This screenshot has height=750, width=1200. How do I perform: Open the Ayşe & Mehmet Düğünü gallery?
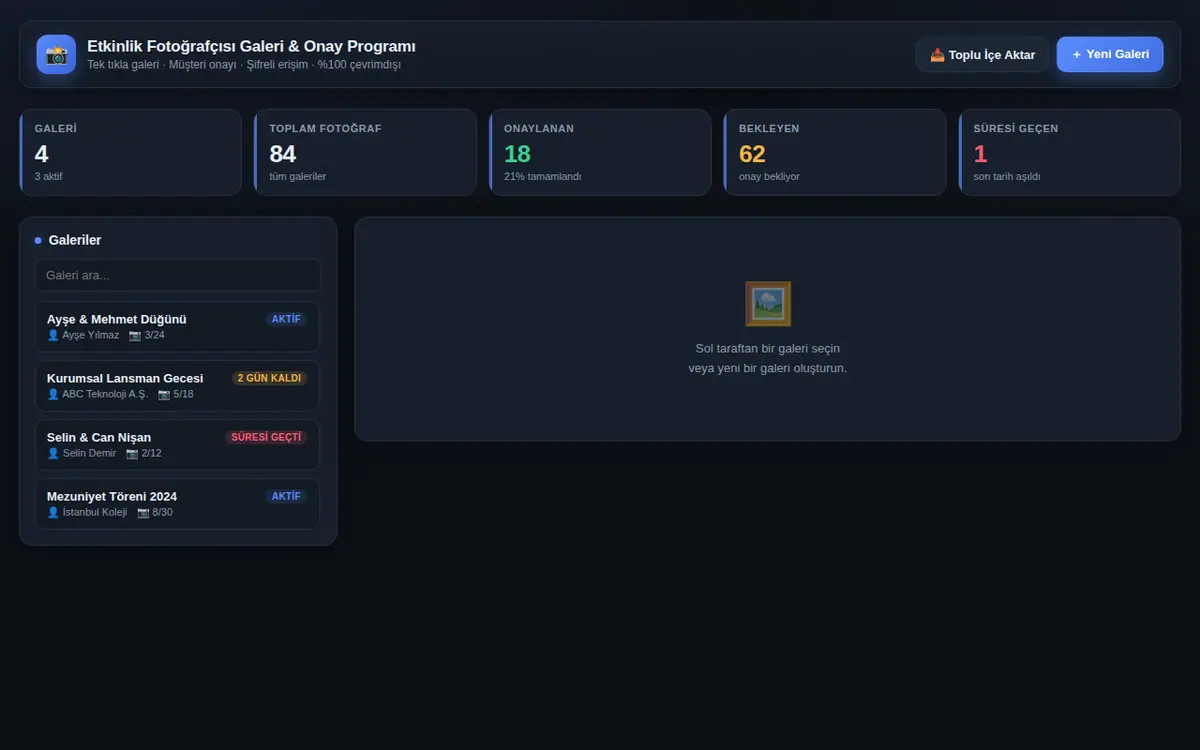point(178,326)
